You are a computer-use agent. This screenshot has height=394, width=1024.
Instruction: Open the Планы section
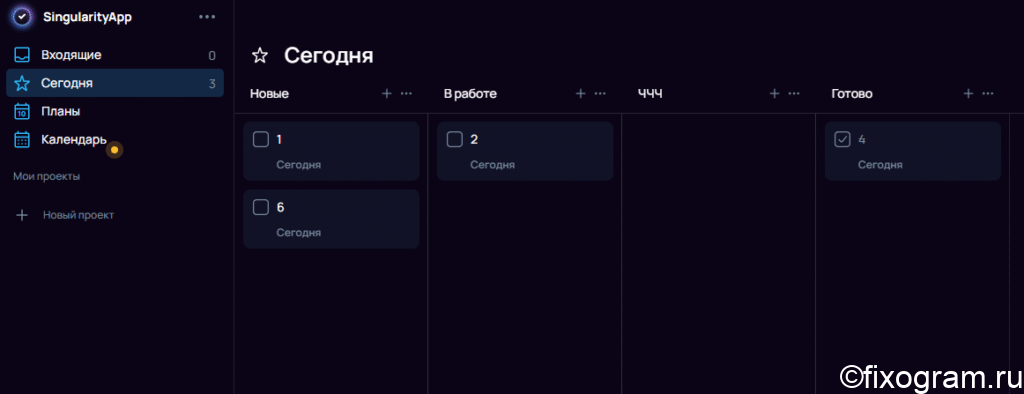115,111
